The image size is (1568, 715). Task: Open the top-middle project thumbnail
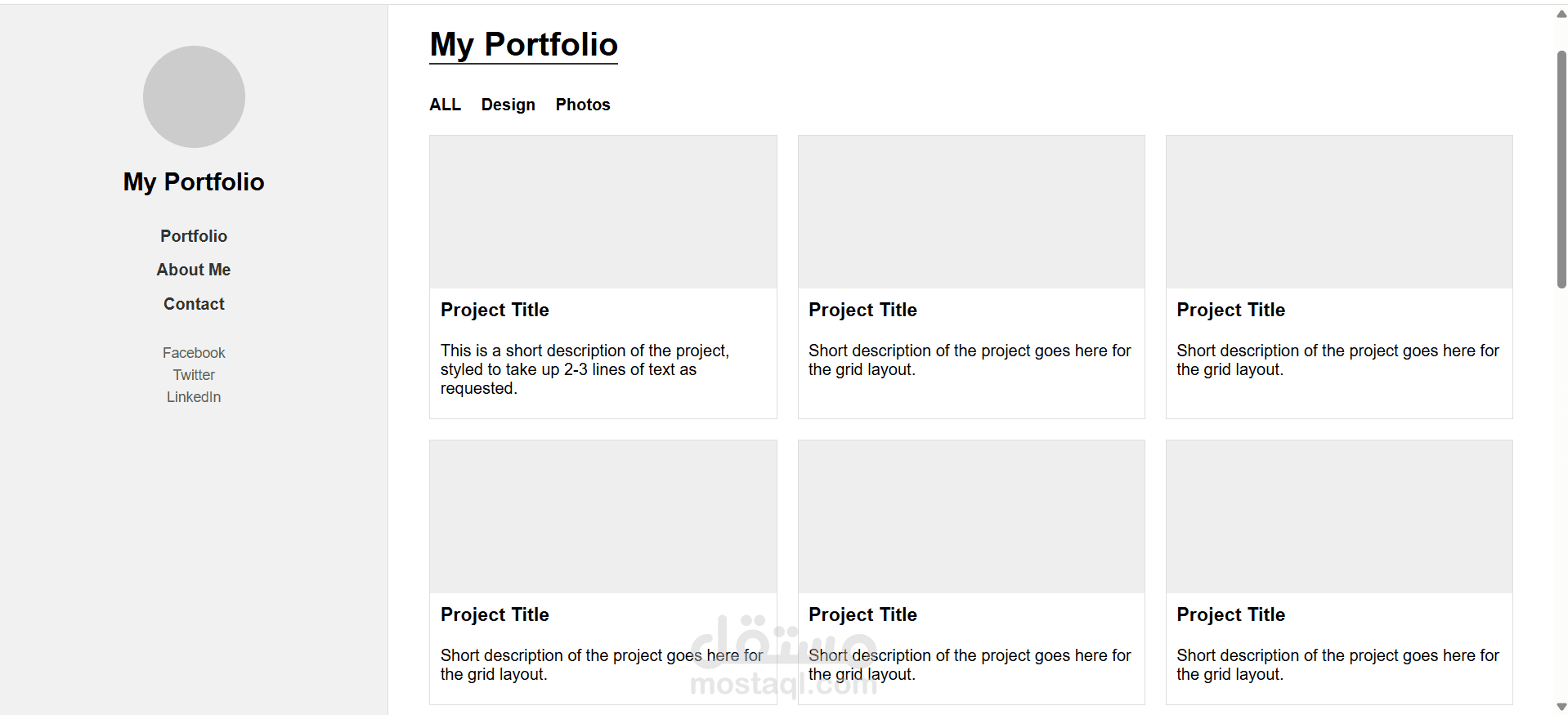tap(971, 212)
